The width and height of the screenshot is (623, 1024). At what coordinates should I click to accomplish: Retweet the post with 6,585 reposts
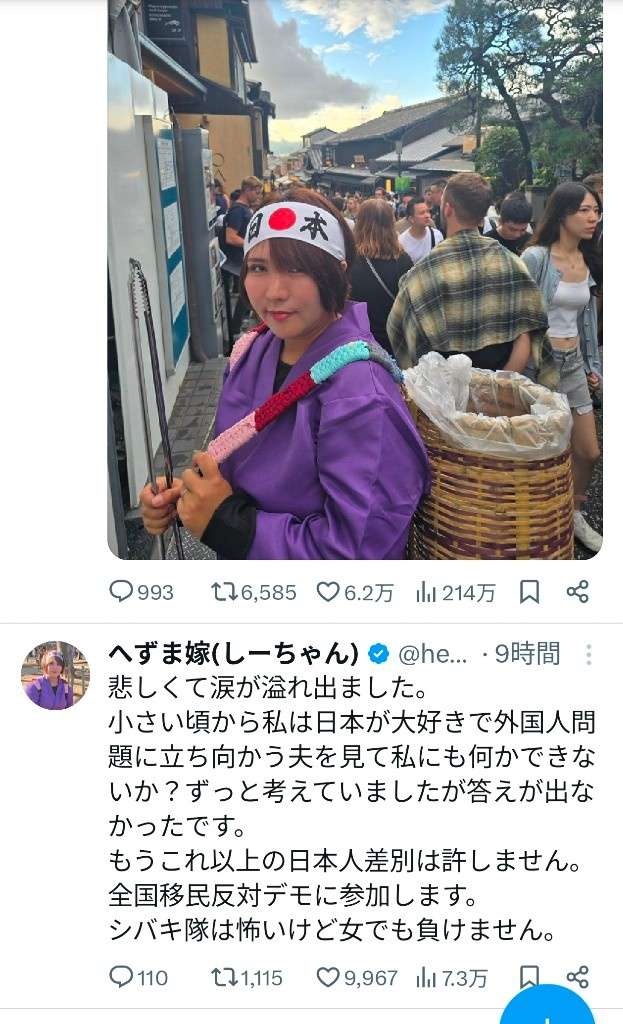coord(253,592)
